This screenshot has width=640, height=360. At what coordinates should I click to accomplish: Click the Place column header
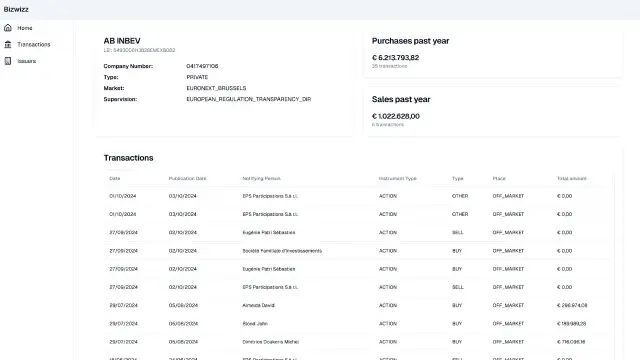tap(499, 178)
